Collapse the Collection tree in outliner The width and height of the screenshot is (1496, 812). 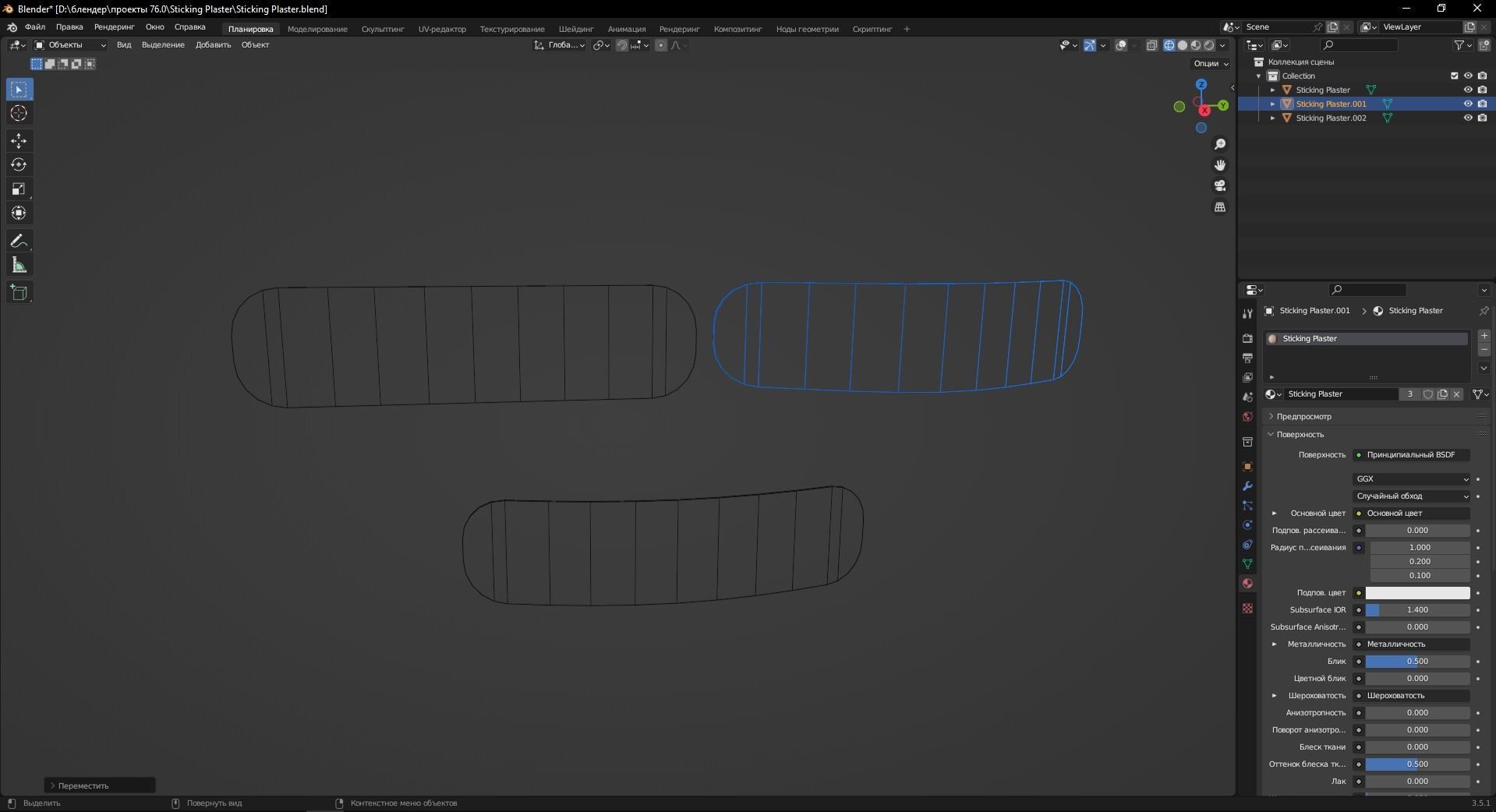[1259, 76]
